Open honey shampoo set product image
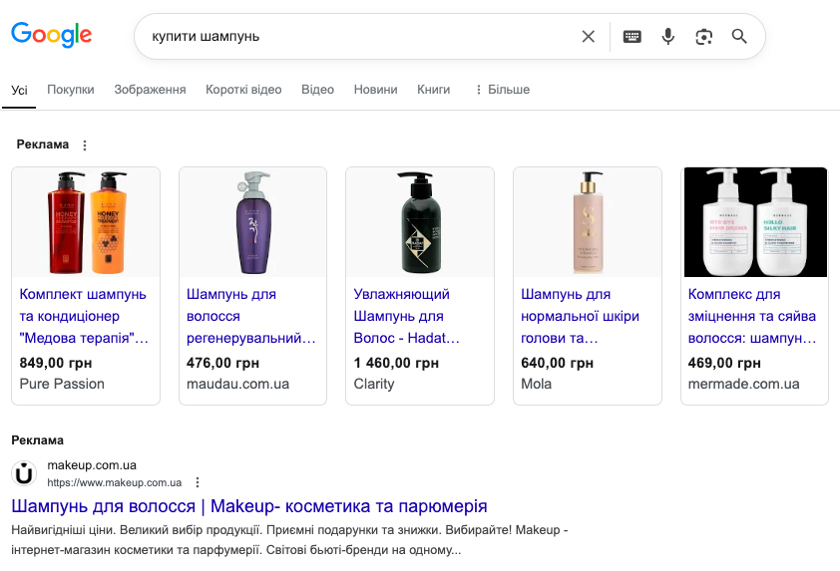This screenshot has width=840, height=571. [x=86, y=222]
